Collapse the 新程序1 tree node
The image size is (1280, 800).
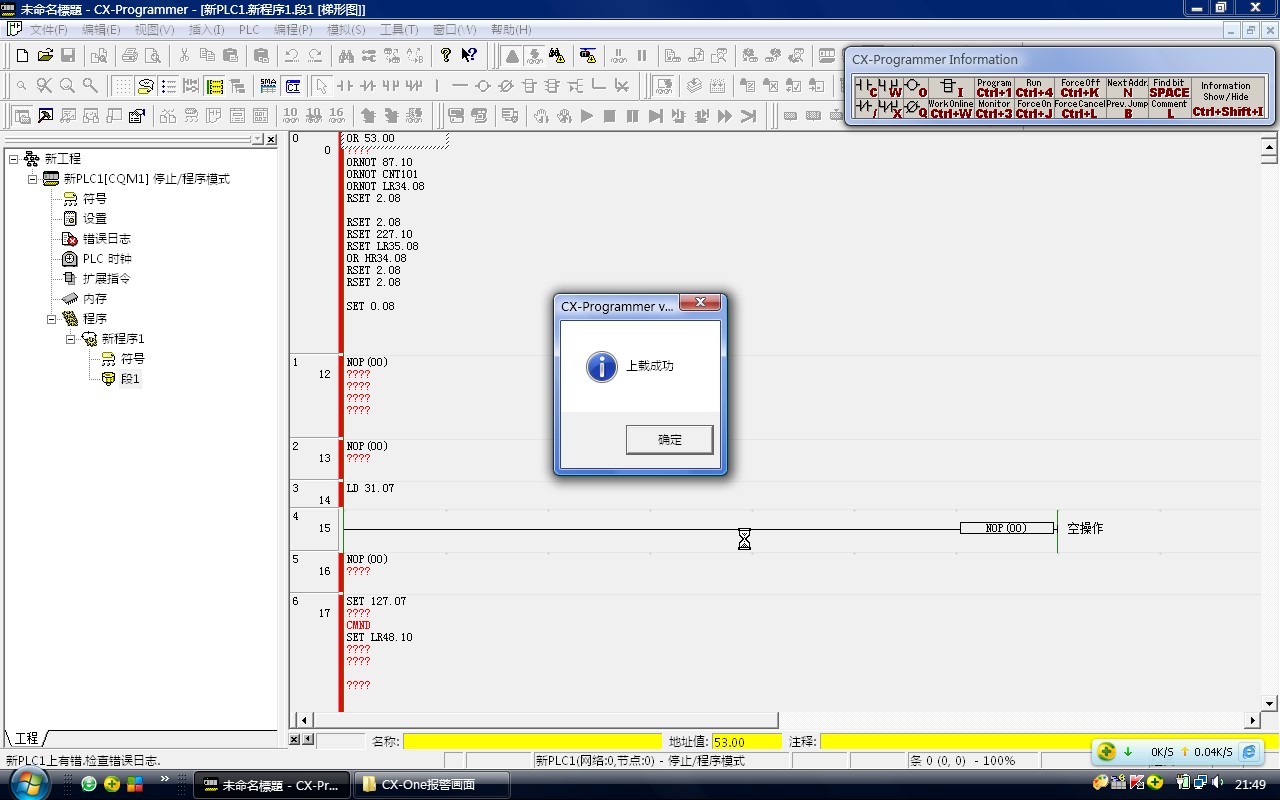pos(71,339)
